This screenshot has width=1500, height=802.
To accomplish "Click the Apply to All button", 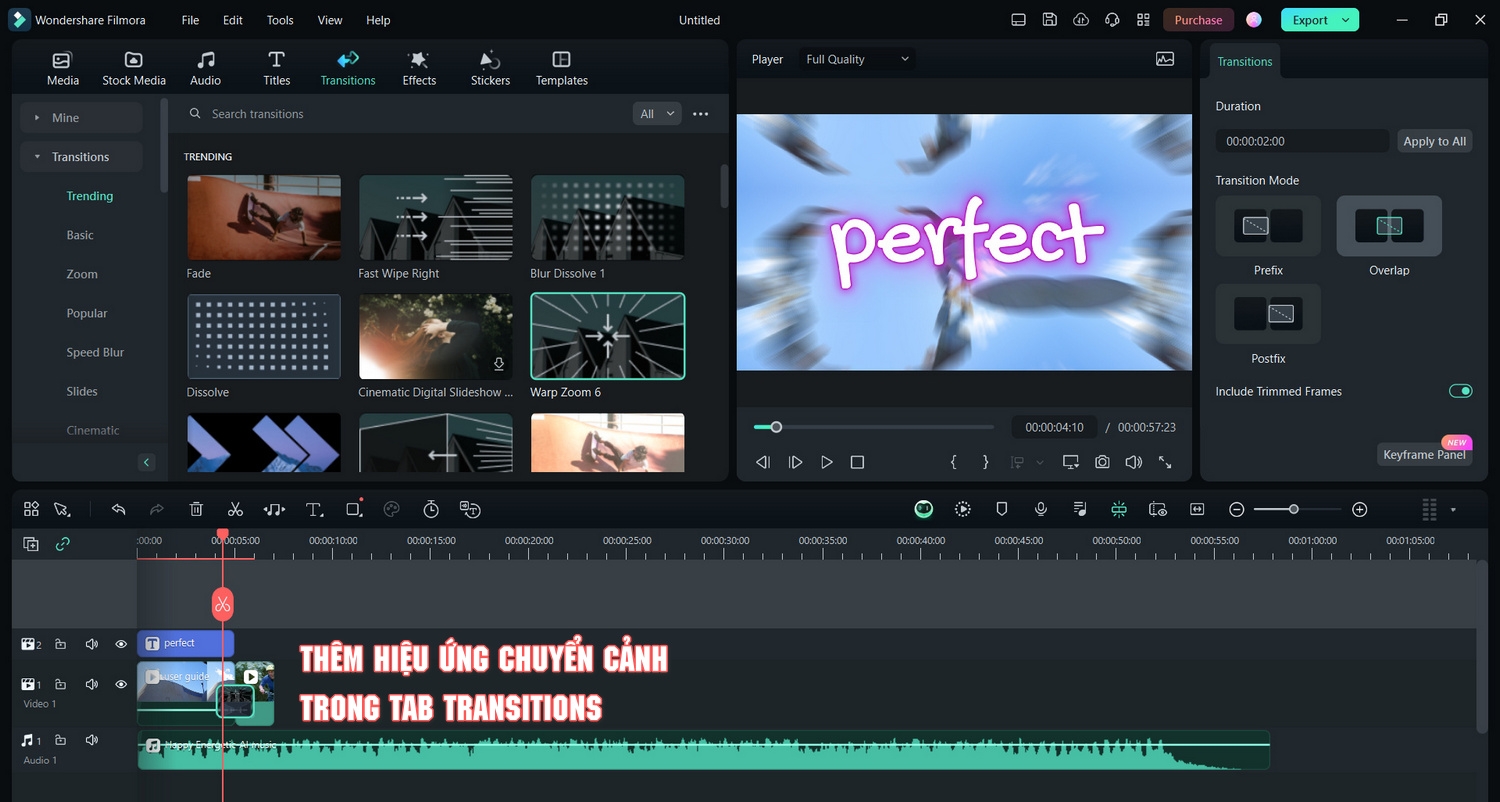I will click(x=1434, y=141).
